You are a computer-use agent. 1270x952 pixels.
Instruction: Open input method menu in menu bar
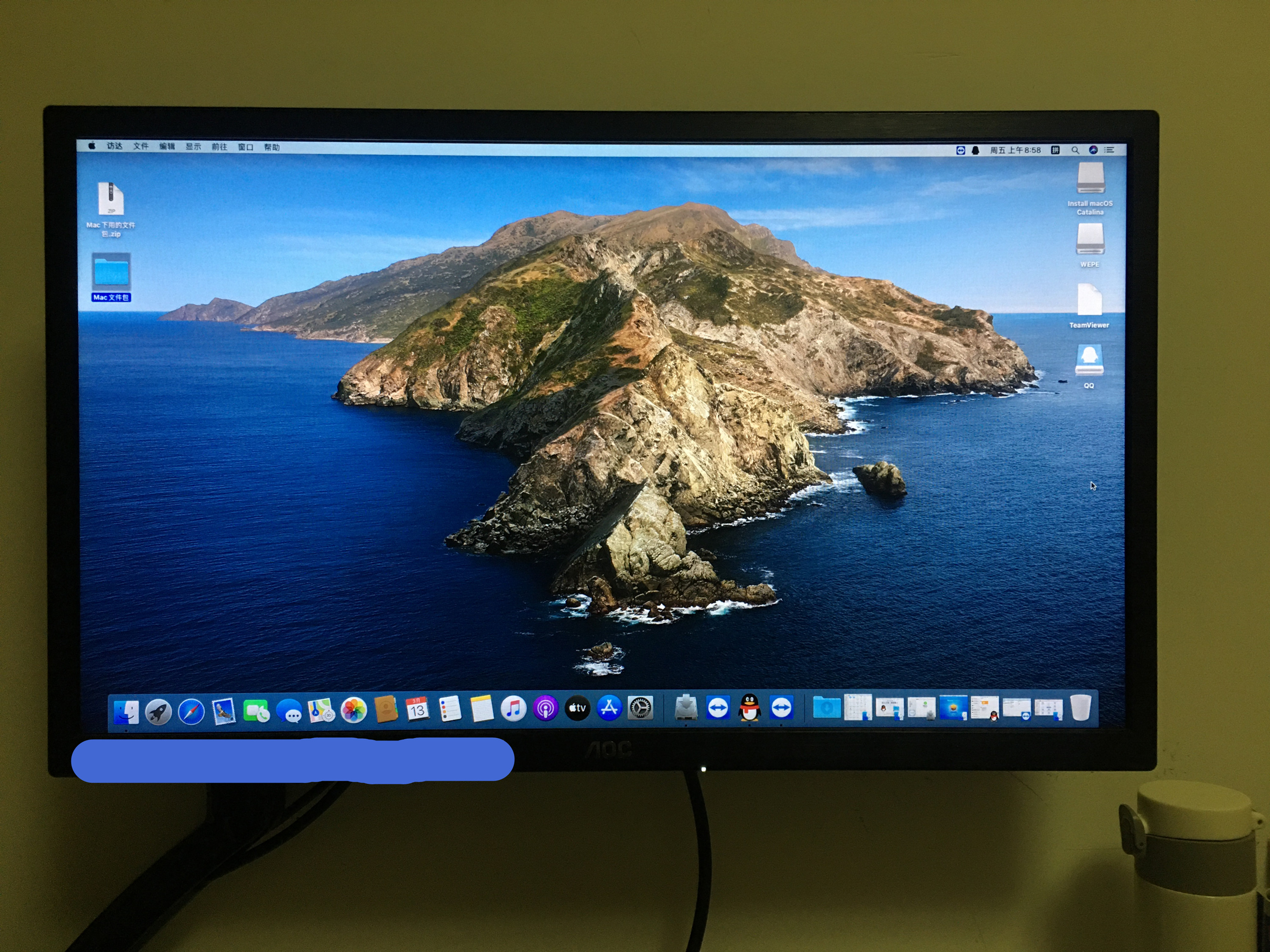coord(1055,150)
